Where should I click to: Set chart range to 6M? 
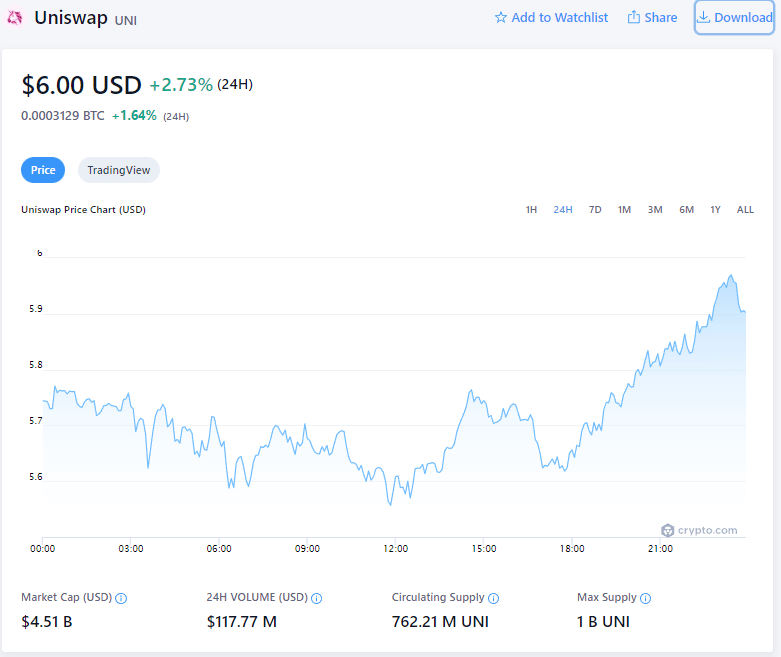[686, 210]
